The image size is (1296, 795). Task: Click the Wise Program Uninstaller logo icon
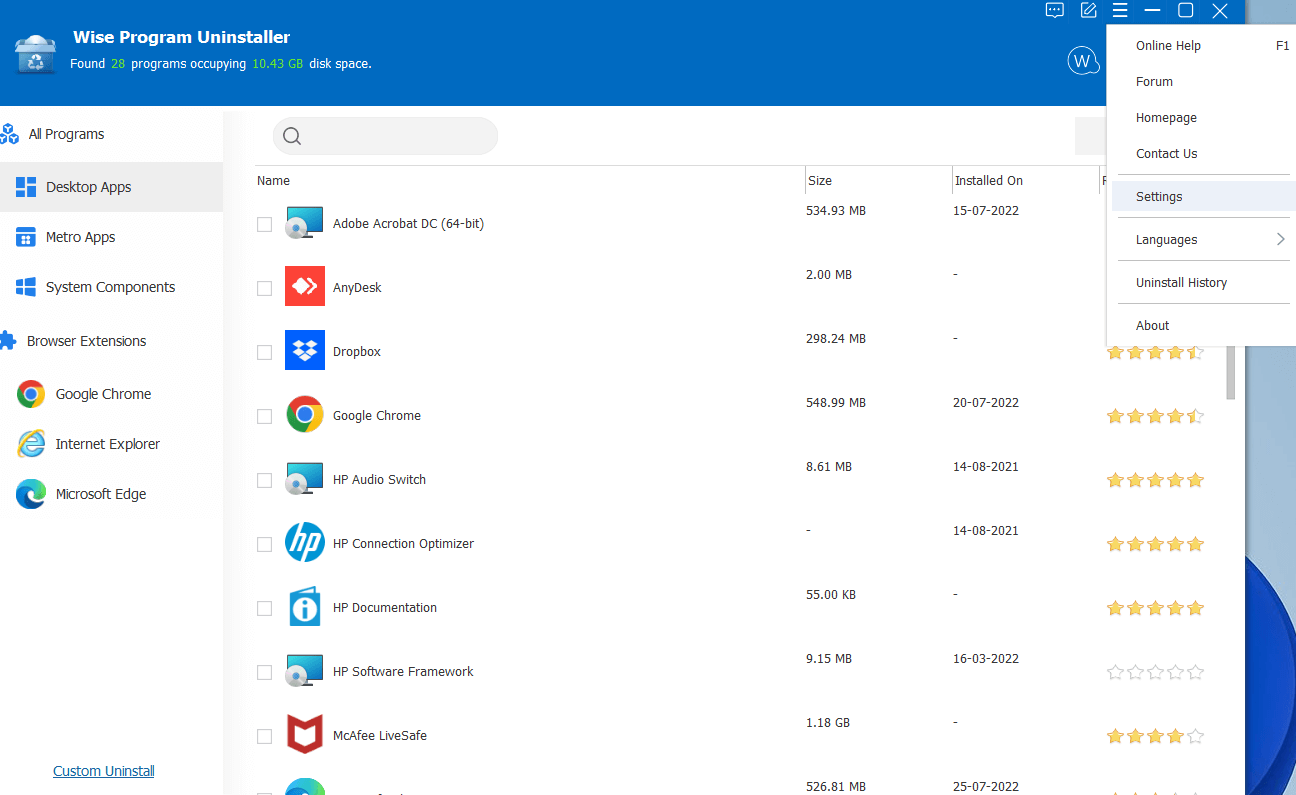36,55
